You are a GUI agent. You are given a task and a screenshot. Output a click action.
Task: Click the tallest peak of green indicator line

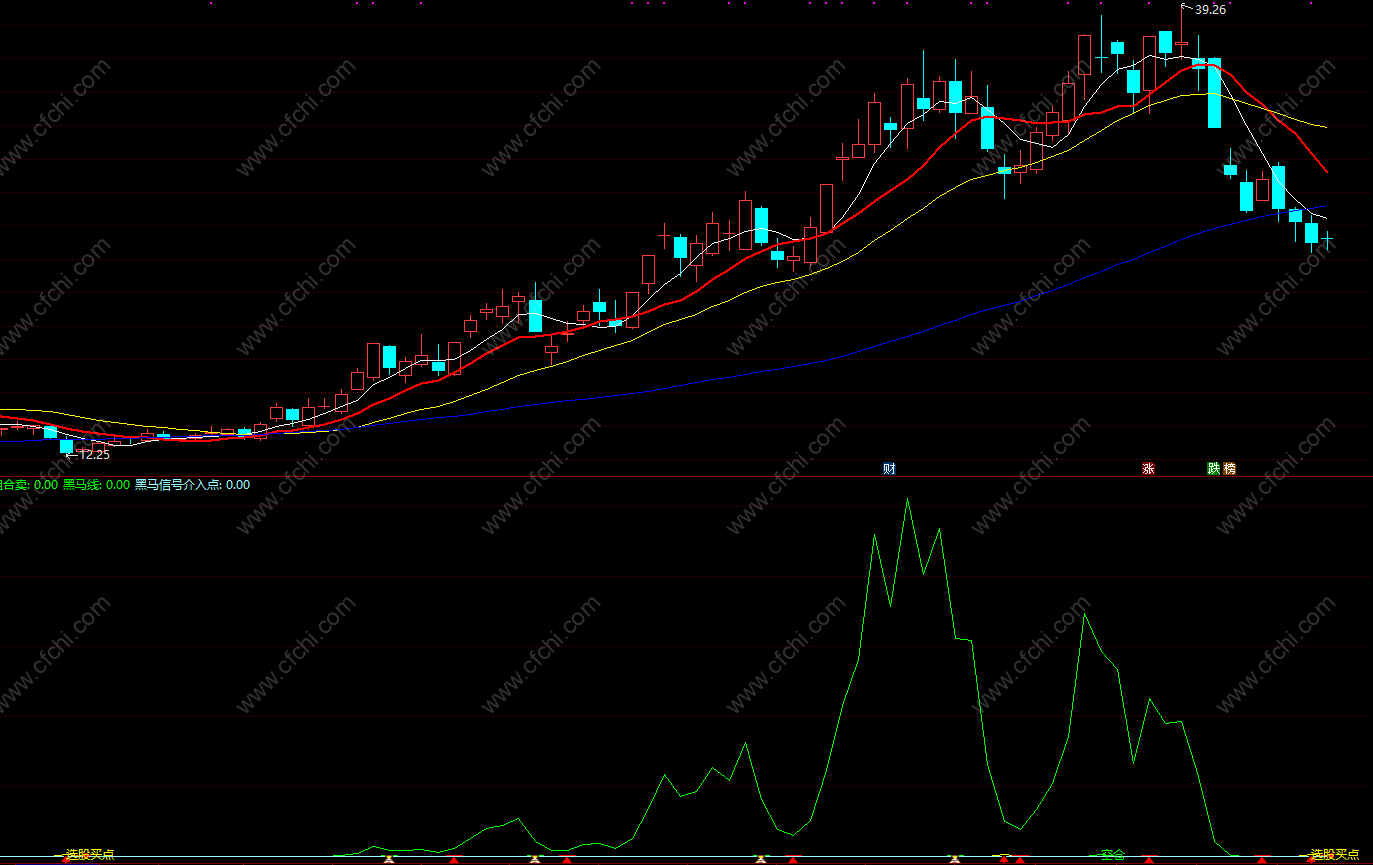pyautogui.click(x=908, y=500)
